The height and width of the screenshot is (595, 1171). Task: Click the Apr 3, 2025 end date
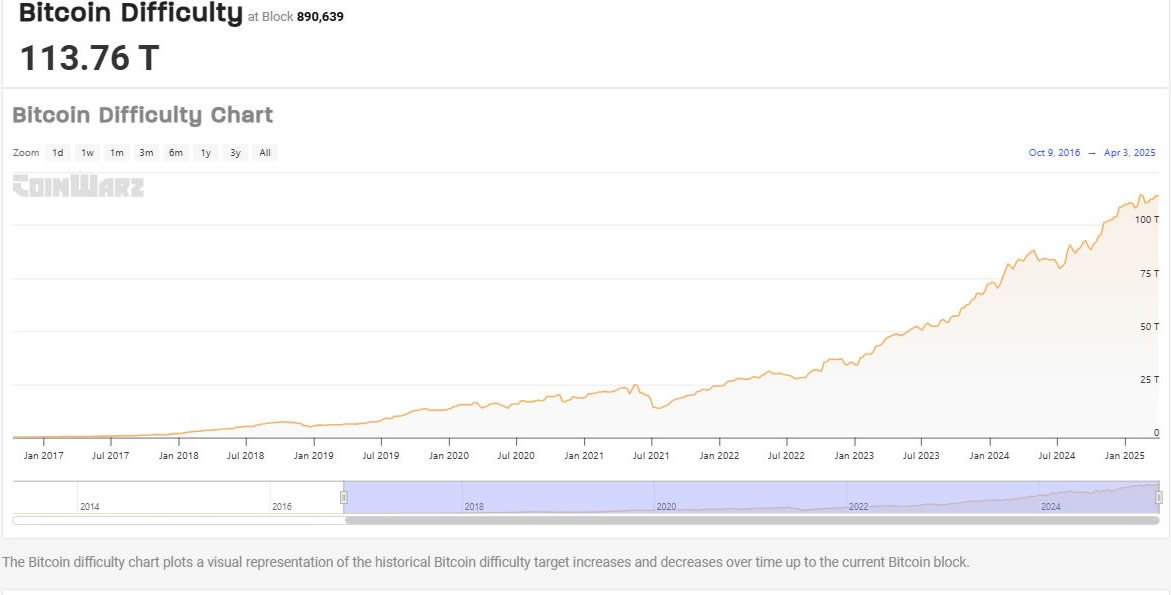click(x=1129, y=153)
